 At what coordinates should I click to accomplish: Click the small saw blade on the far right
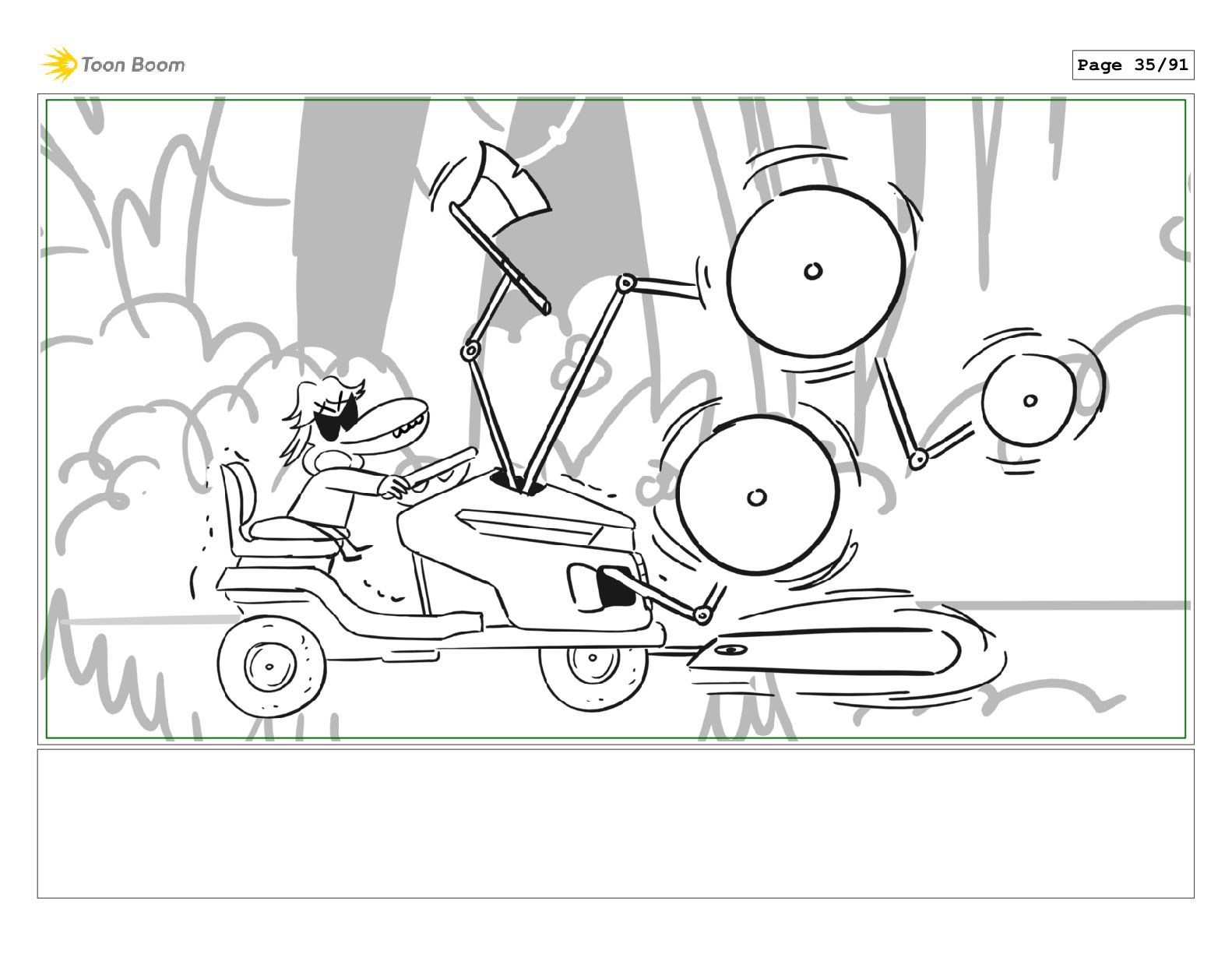[x=1030, y=401]
